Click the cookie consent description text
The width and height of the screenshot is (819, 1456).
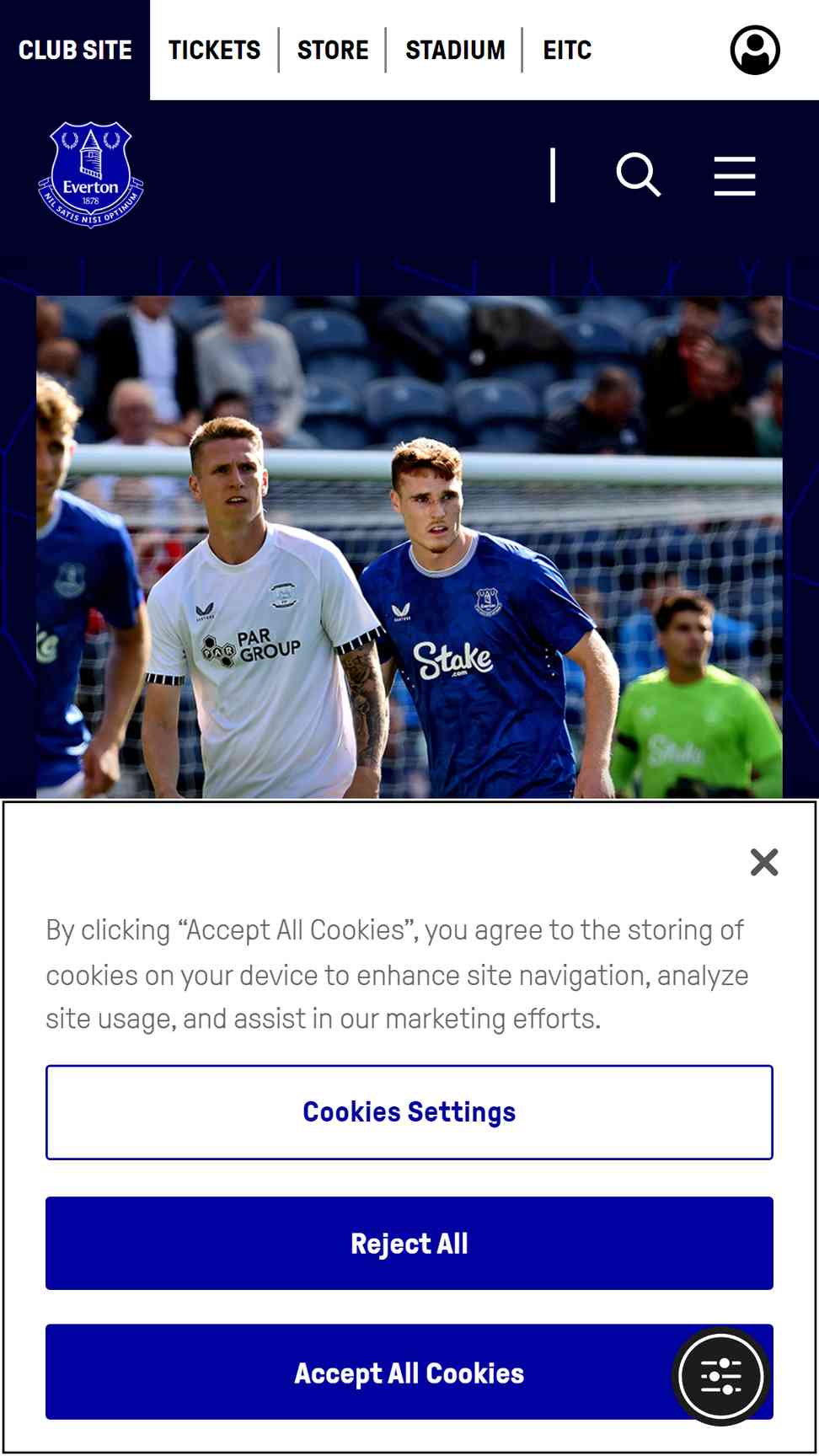point(397,974)
